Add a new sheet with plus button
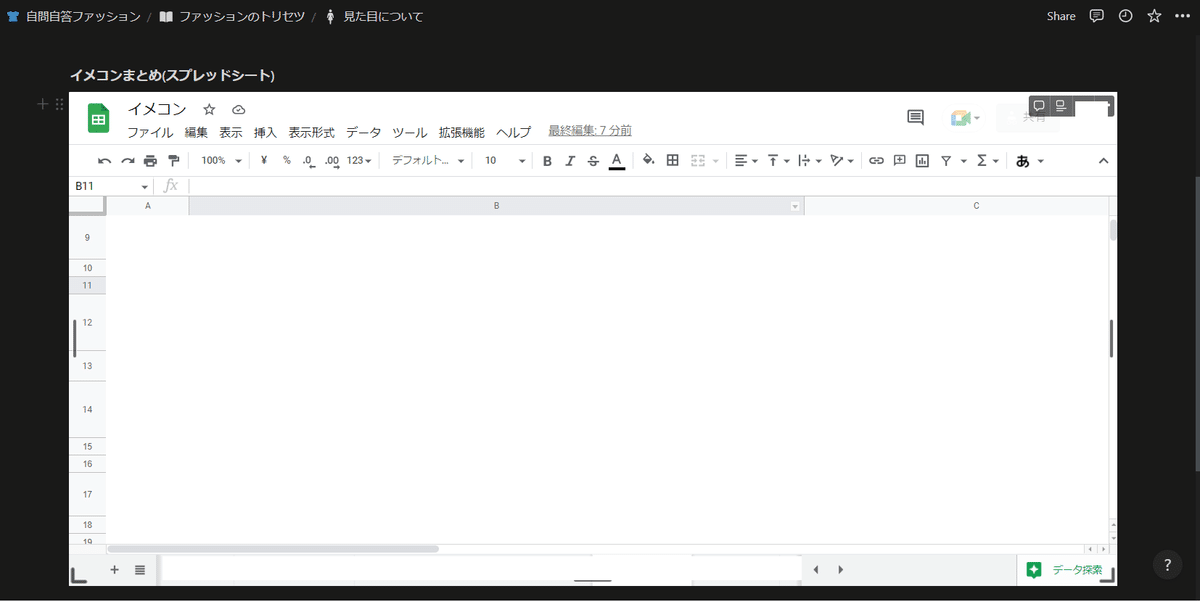The image size is (1200, 601). point(114,569)
